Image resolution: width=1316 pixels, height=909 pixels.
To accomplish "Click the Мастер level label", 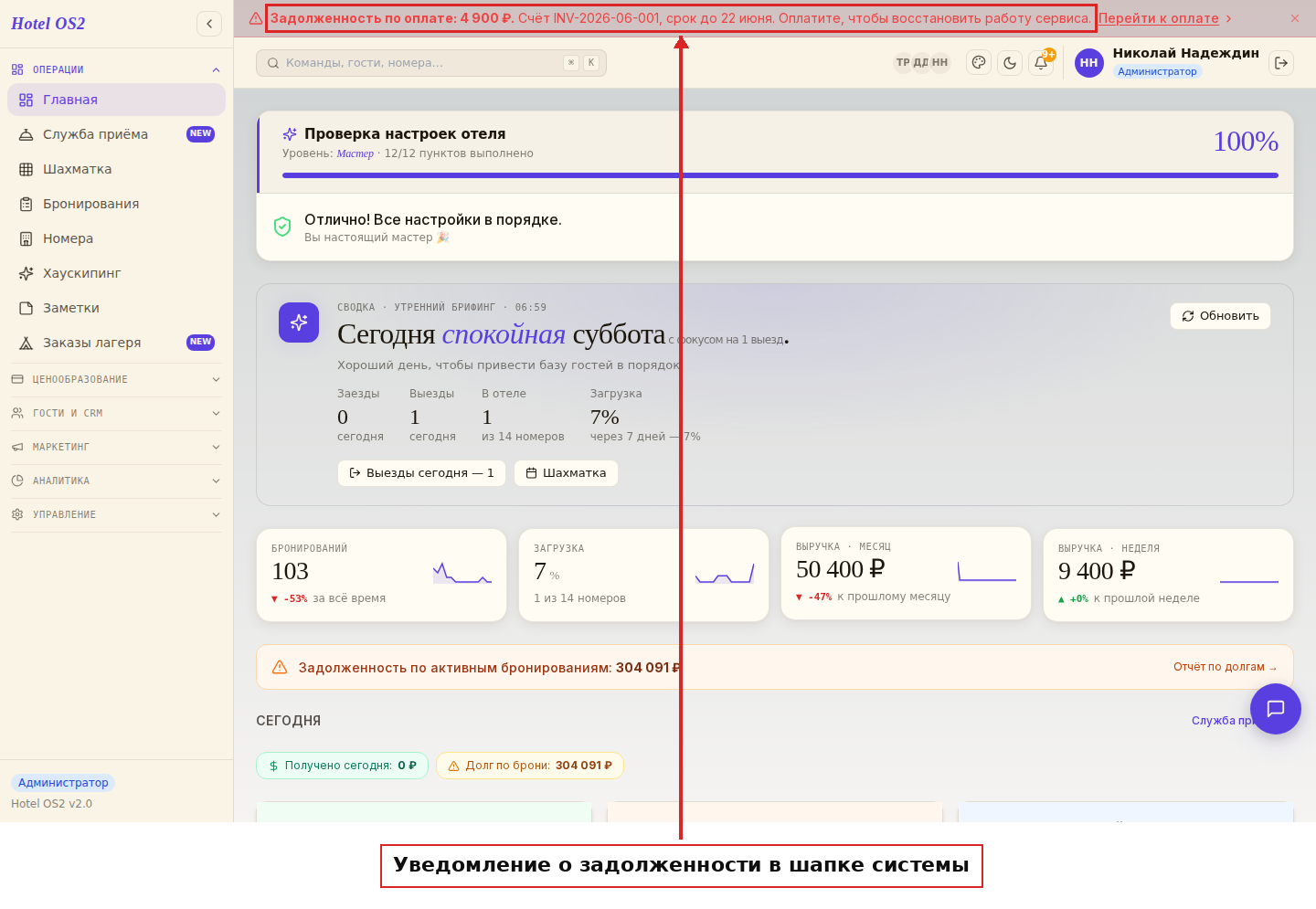I will point(355,153).
